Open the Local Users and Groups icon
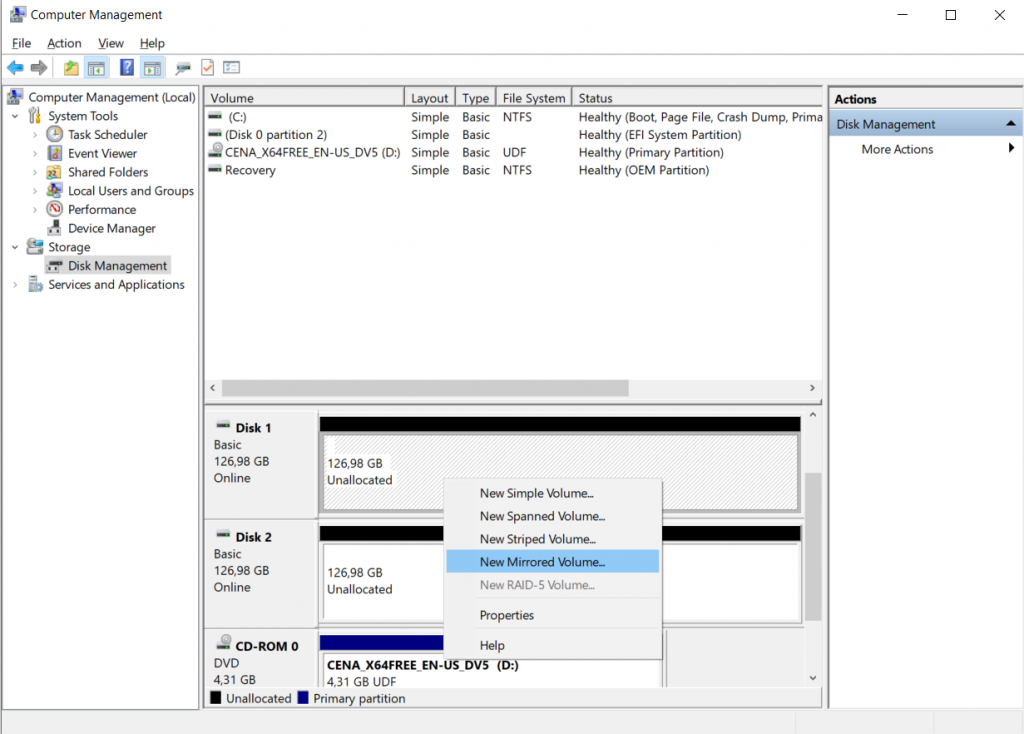The width and height of the screenshot is (1024, 734). click(x=54, y=190)
